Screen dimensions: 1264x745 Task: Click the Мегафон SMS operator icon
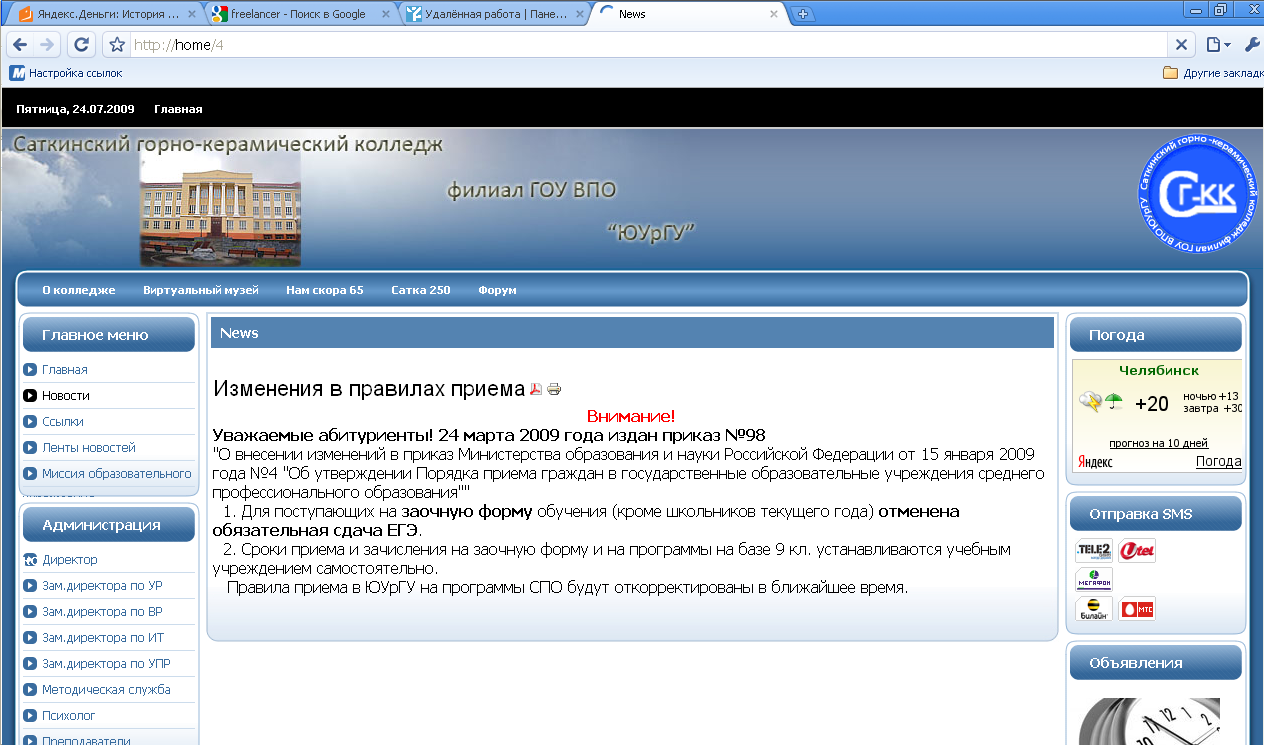(1094, 579)
